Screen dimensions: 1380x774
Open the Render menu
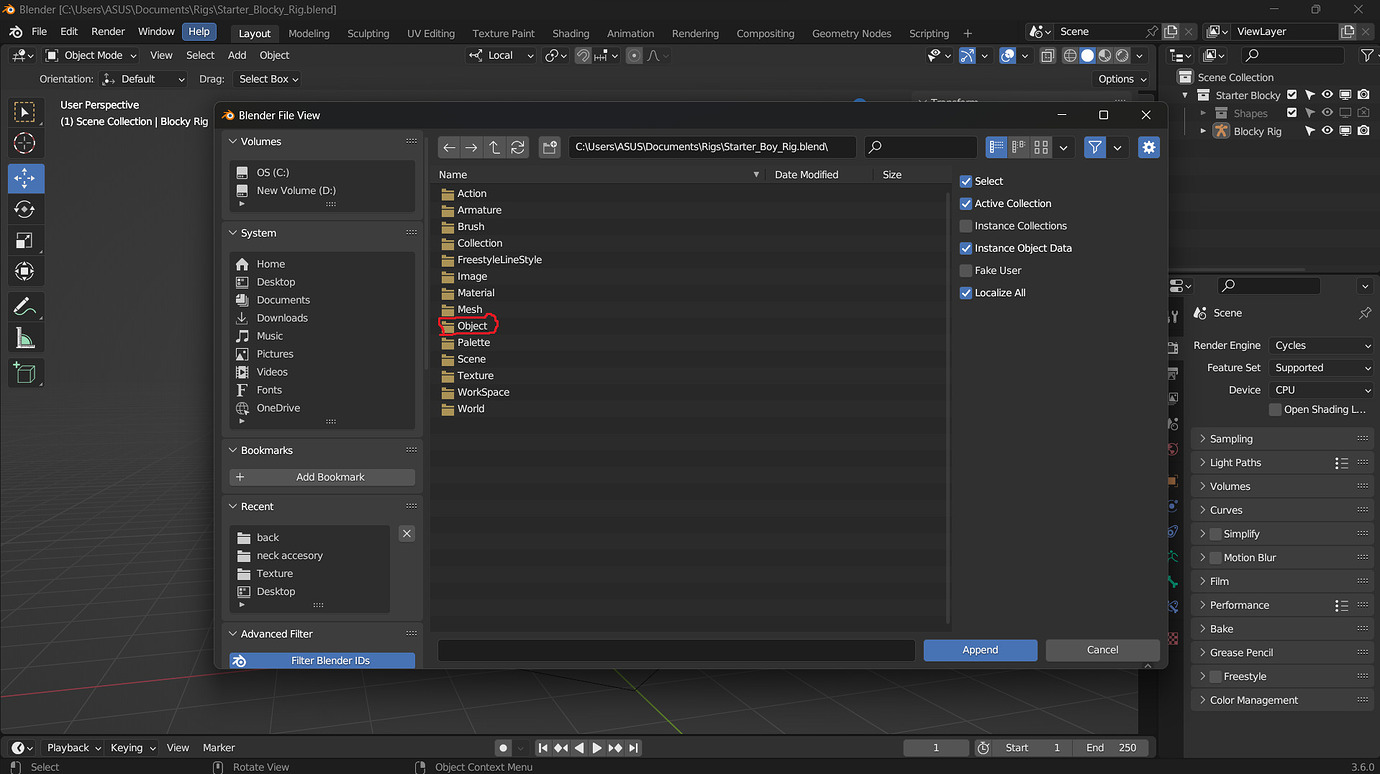coord(108,32)
